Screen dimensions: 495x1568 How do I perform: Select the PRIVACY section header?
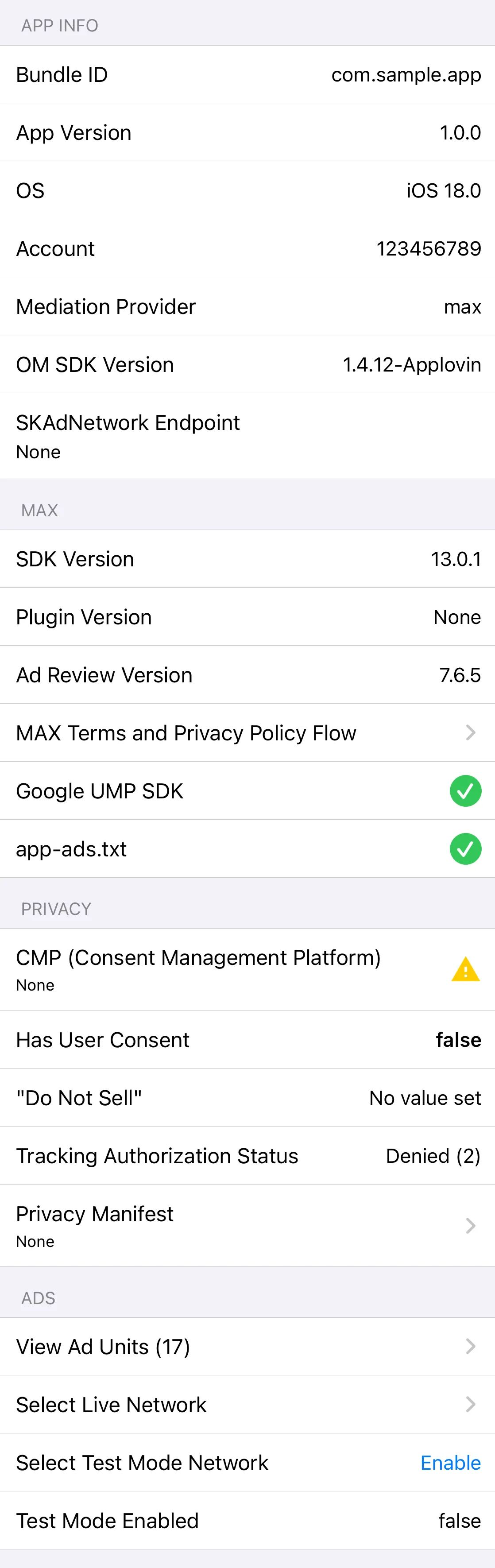[56, 909]
